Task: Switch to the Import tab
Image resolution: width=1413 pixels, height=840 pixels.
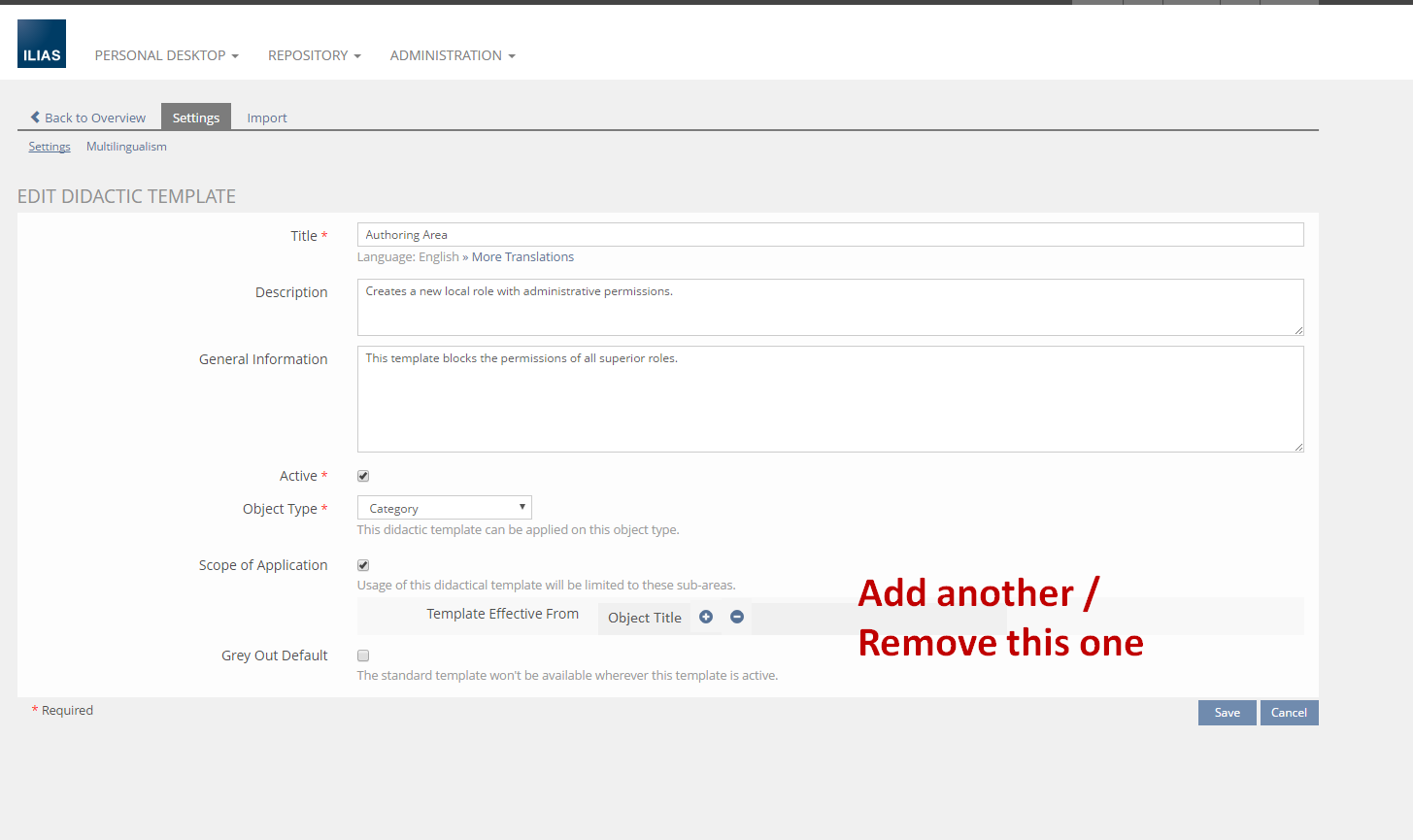Action: (266, 118)
